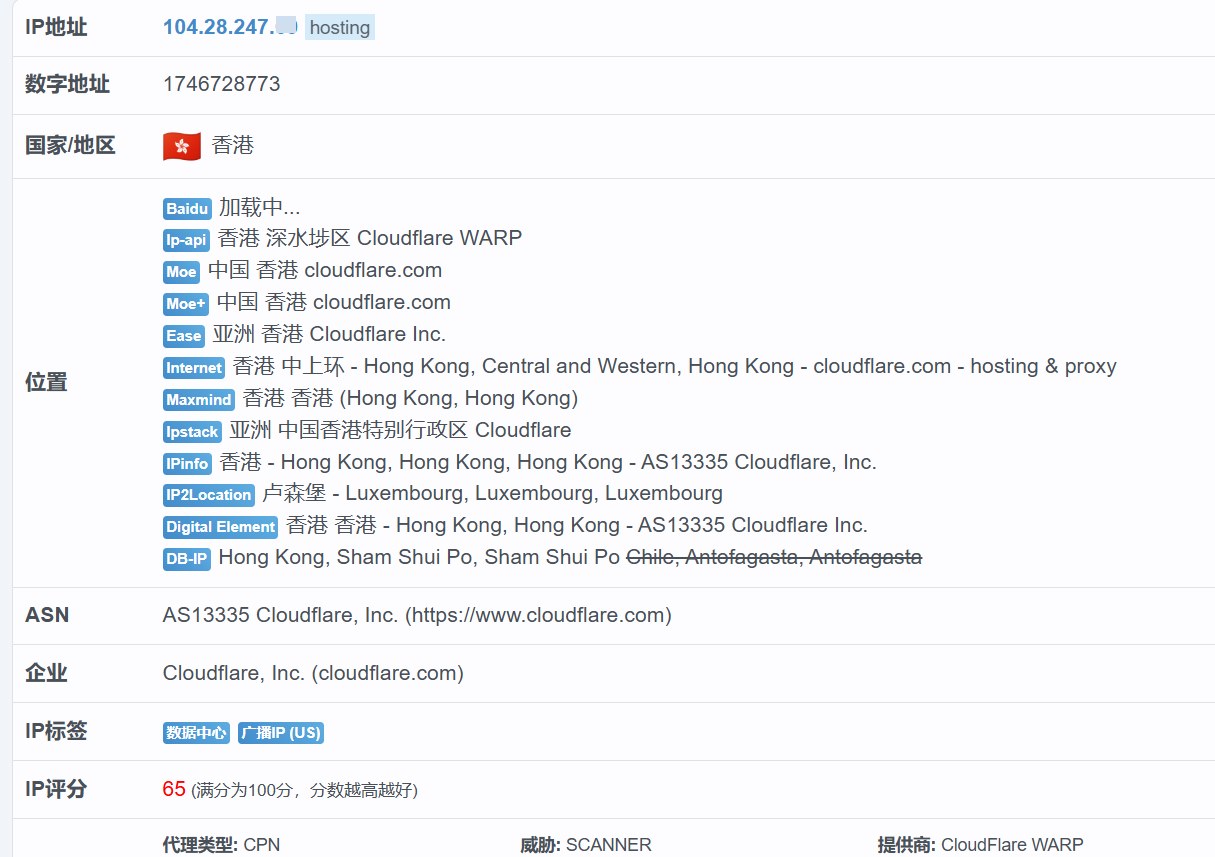Click the 数据中心 IP tag

click(x=196, y=733)
